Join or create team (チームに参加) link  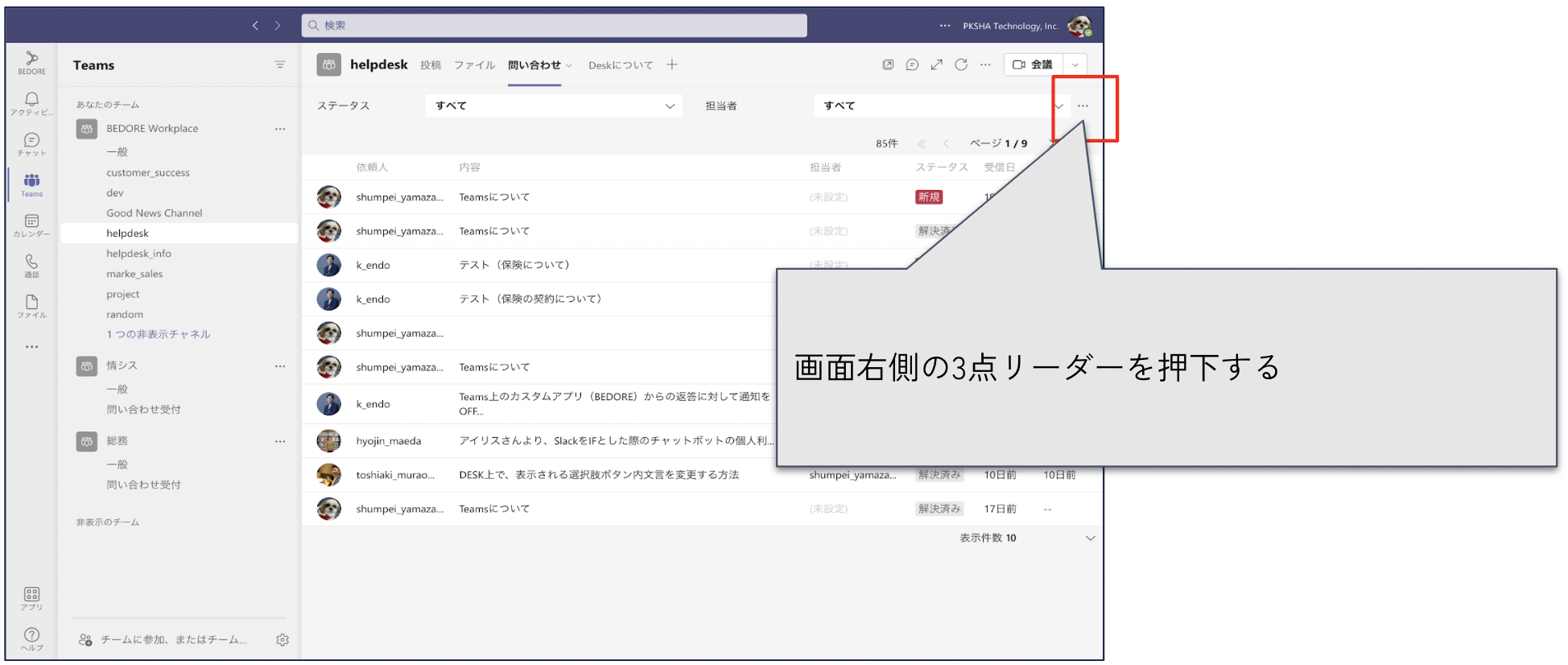163,640
